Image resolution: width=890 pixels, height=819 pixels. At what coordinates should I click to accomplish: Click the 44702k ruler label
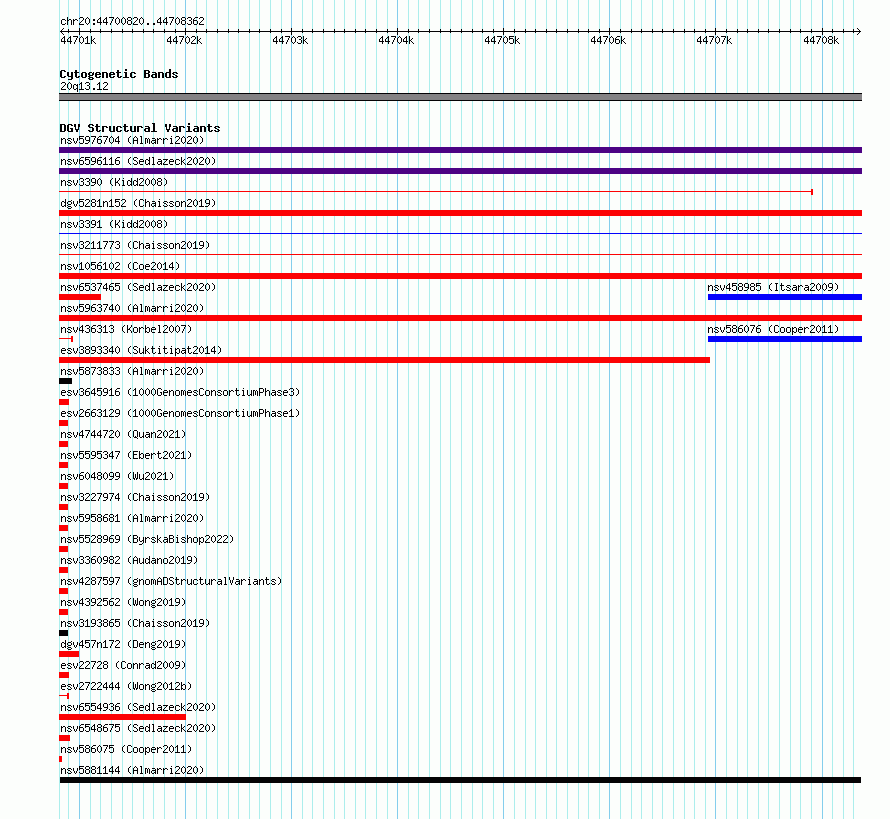pyautogui.click(x=184, y=40)
